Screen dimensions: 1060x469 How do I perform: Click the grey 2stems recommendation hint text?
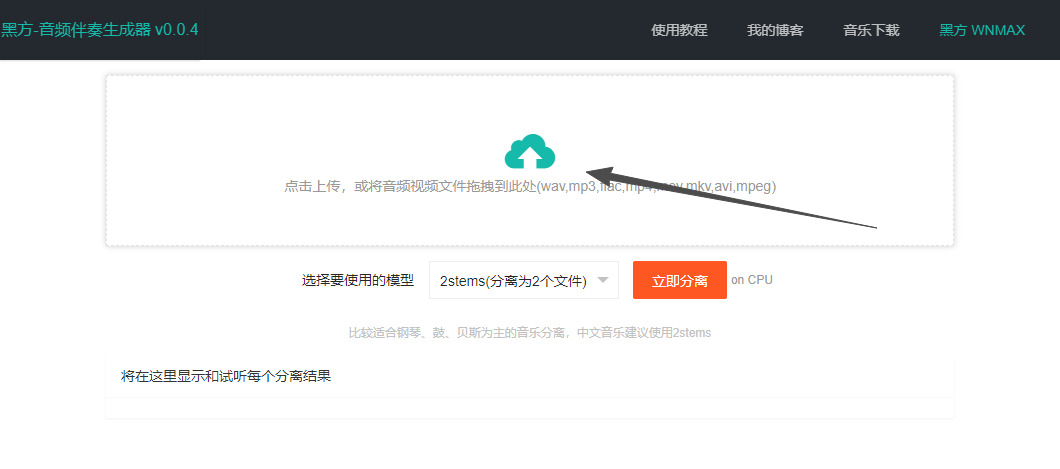click(529, 333)
